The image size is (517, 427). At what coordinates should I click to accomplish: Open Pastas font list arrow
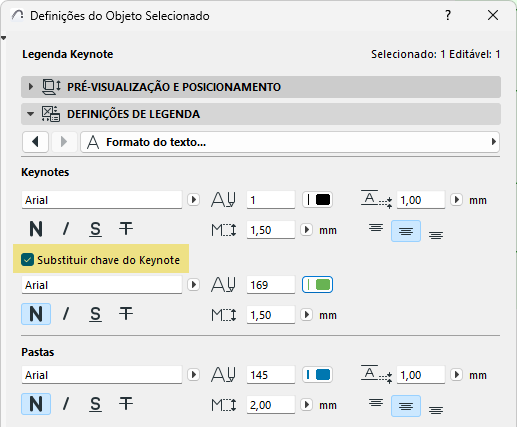click(193, 375)
